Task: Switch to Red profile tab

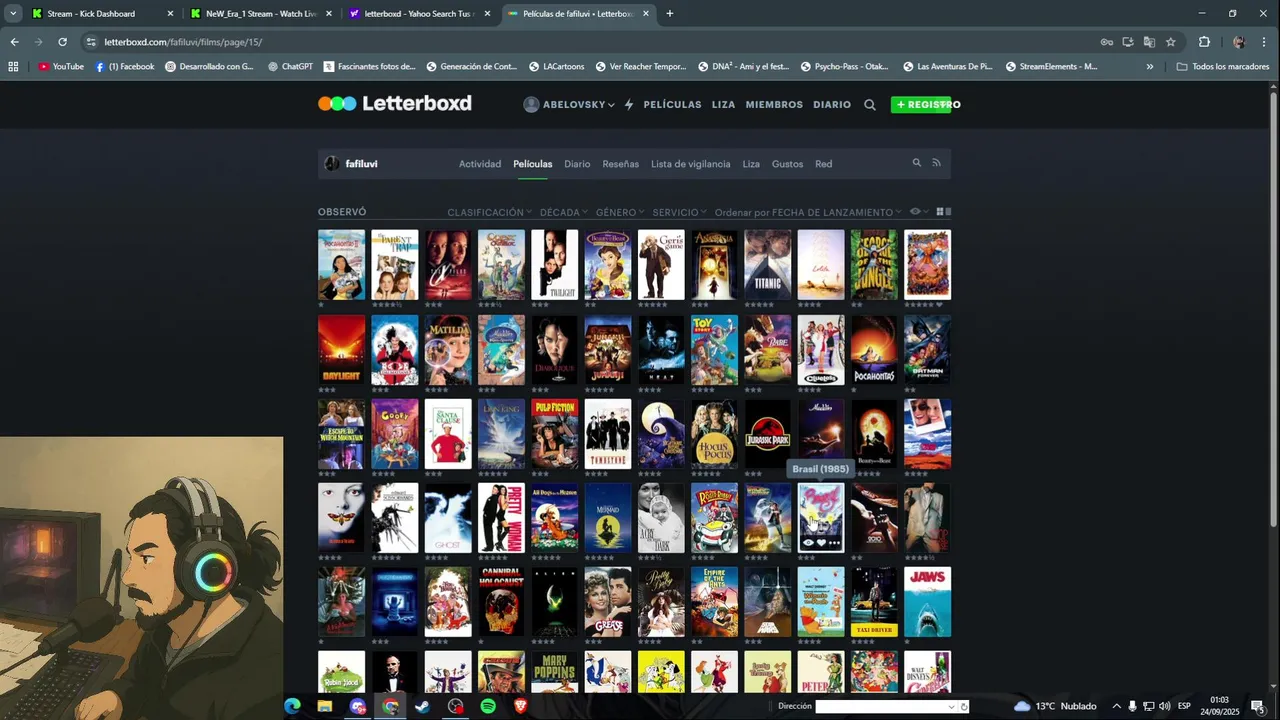Action: [x=823, y=164]
